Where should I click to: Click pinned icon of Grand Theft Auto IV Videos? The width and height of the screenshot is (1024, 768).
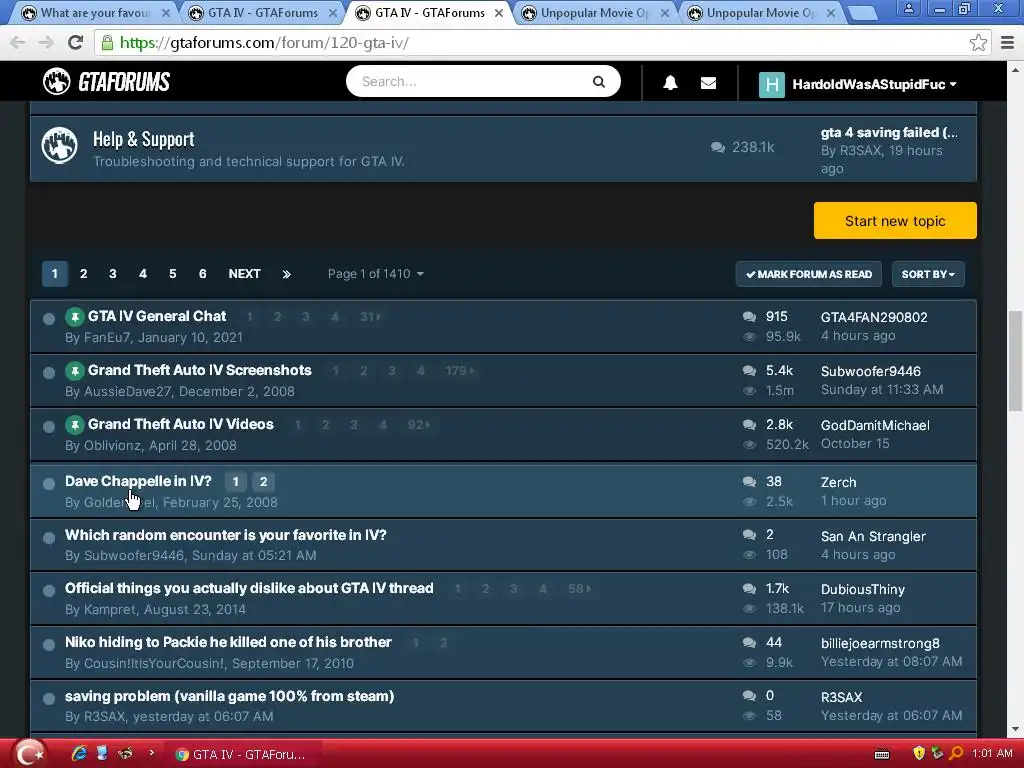pos(74,426)
